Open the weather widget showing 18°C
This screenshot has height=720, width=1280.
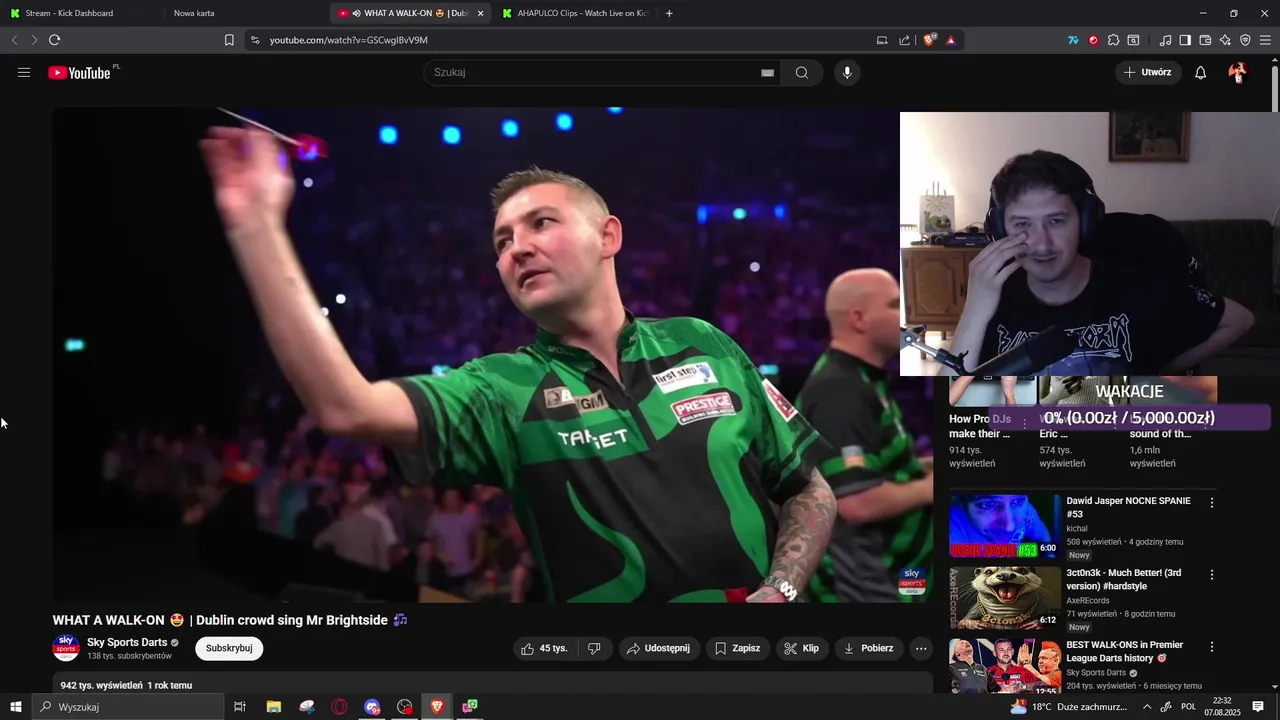click(1069, 707)
